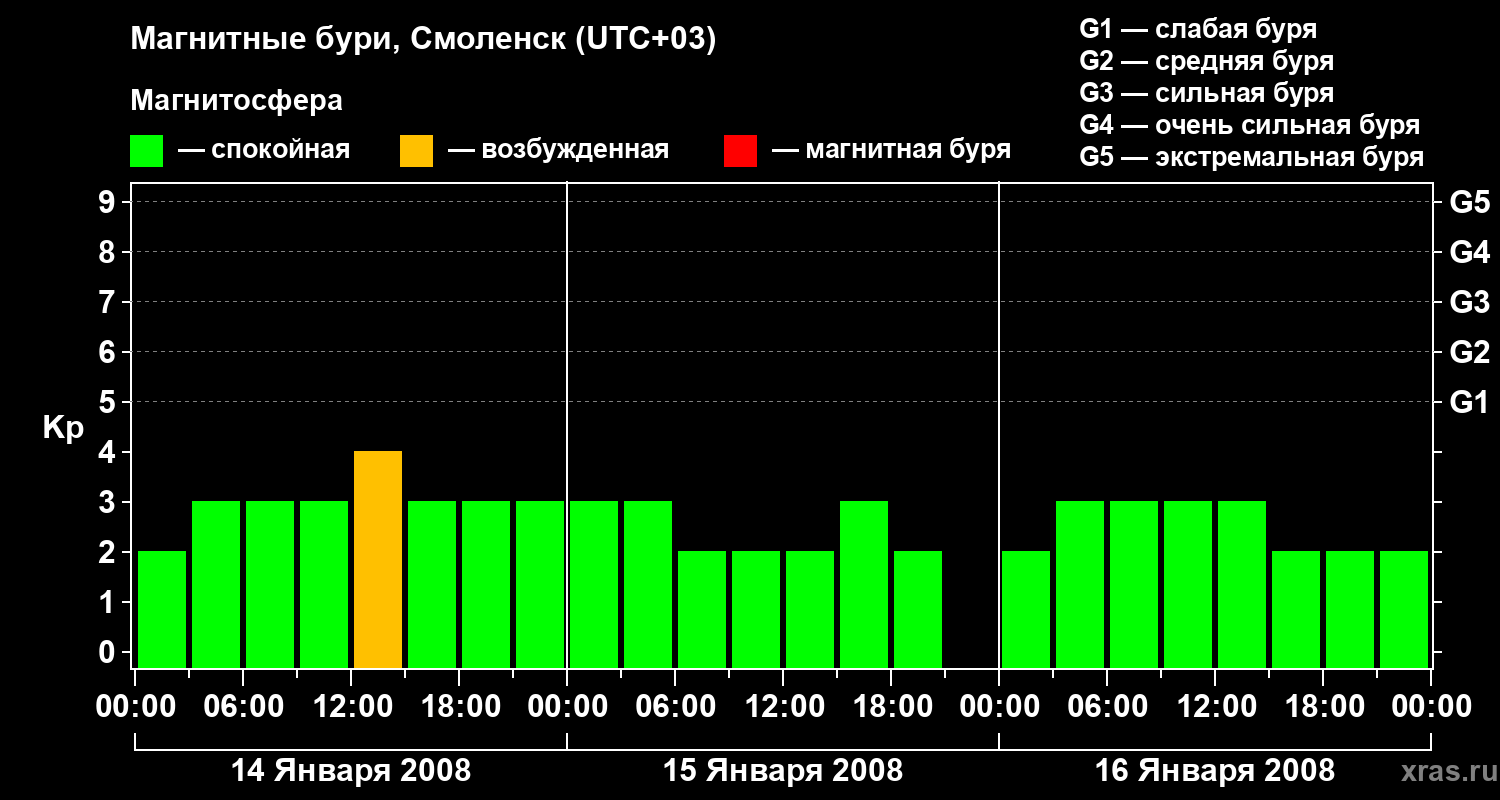The width and height of the screenshot is (1500, 800).
Task: Click the Магнитосфера legend heading
Action: (x=236, y=101)
